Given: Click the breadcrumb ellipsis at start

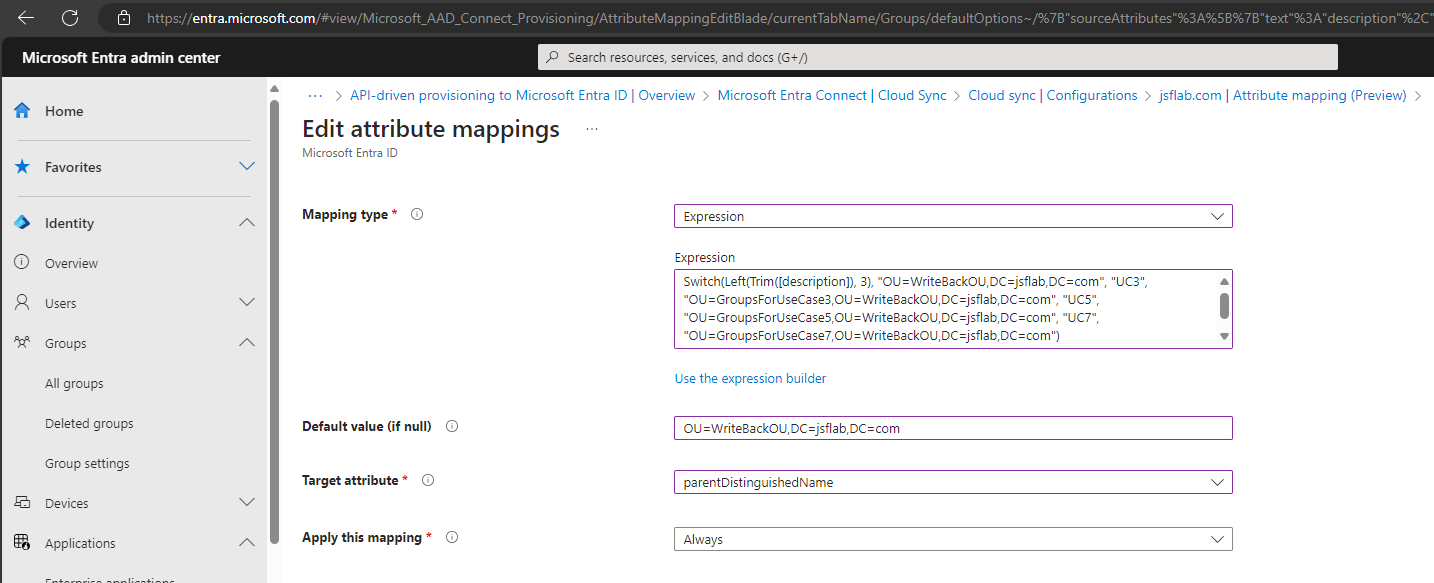Looking at the screenshot, I should pos(315,96).
